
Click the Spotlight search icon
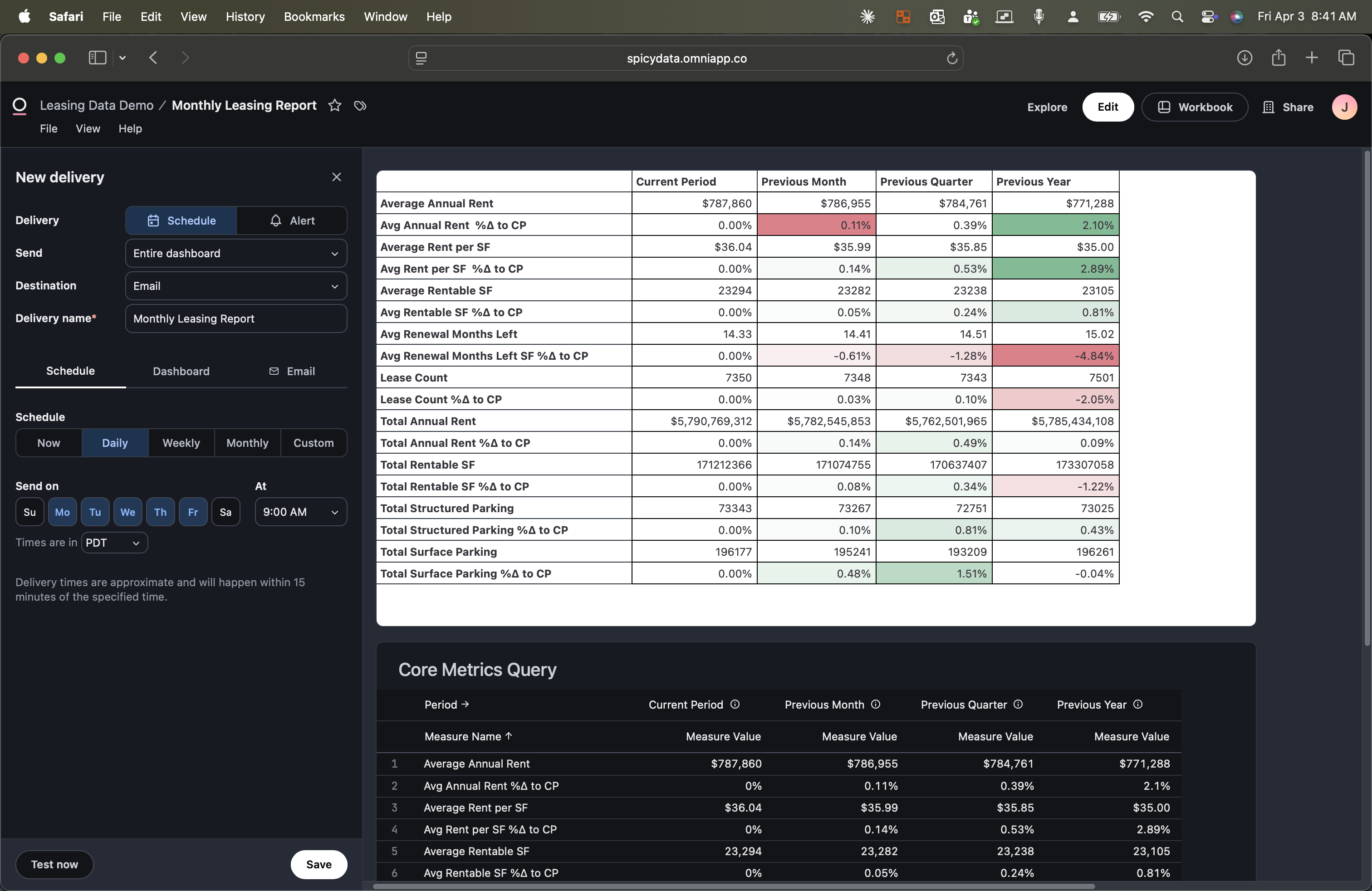[x=1178, y=17]
